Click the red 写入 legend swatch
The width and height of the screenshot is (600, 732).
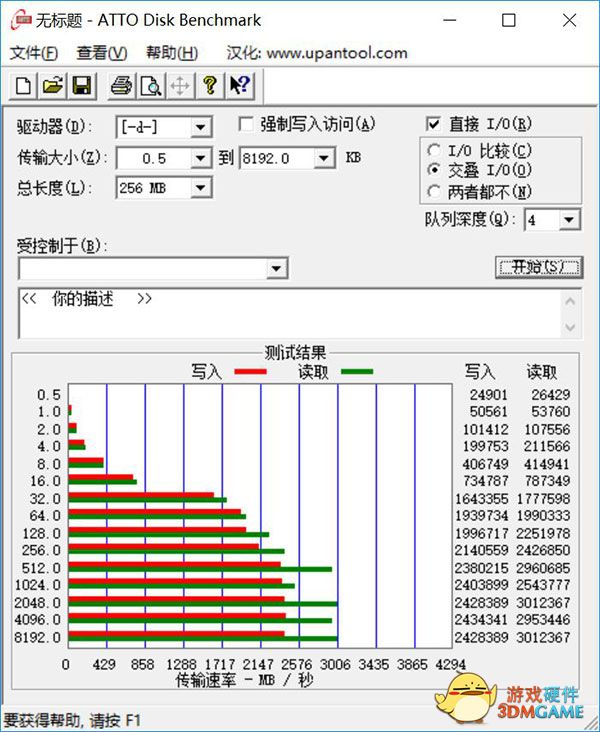[x=251, y=372]
